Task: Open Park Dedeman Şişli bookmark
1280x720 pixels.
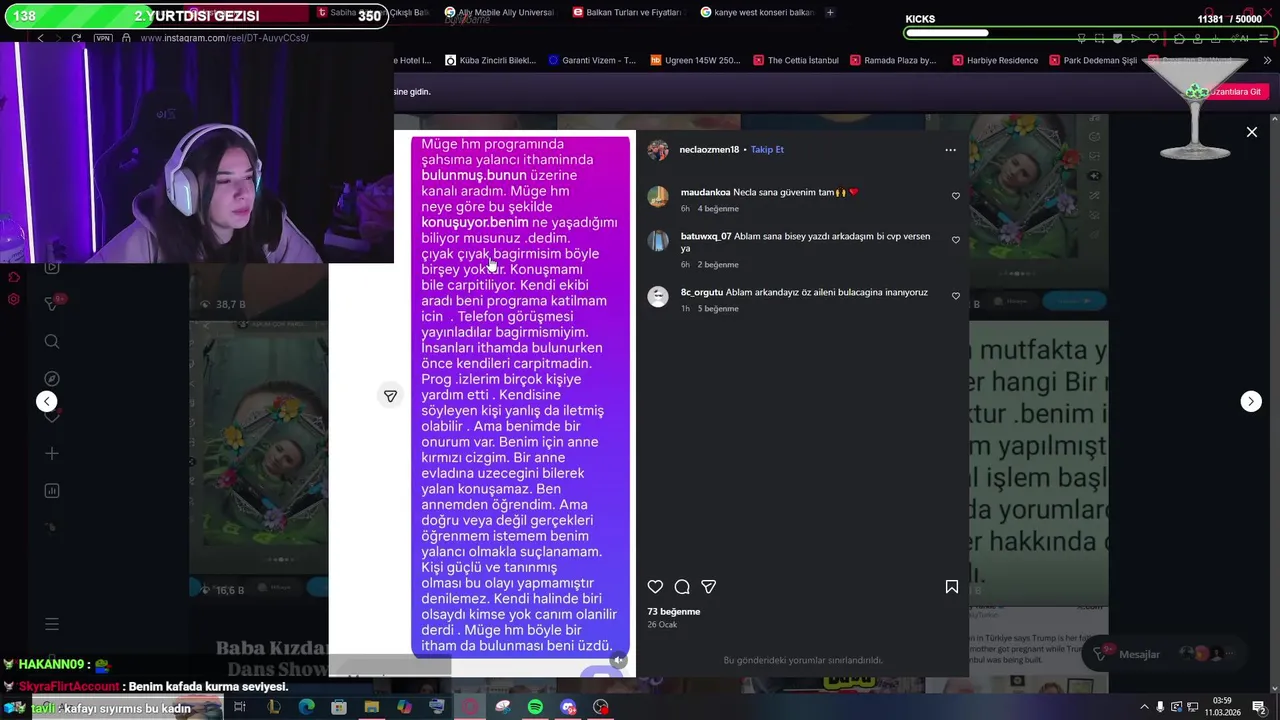Action: 1092,60
